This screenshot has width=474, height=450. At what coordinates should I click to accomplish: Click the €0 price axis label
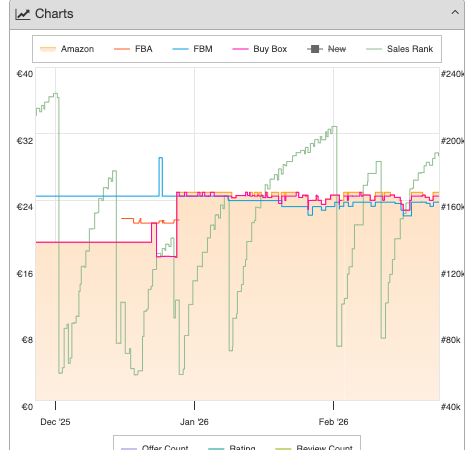27,407
